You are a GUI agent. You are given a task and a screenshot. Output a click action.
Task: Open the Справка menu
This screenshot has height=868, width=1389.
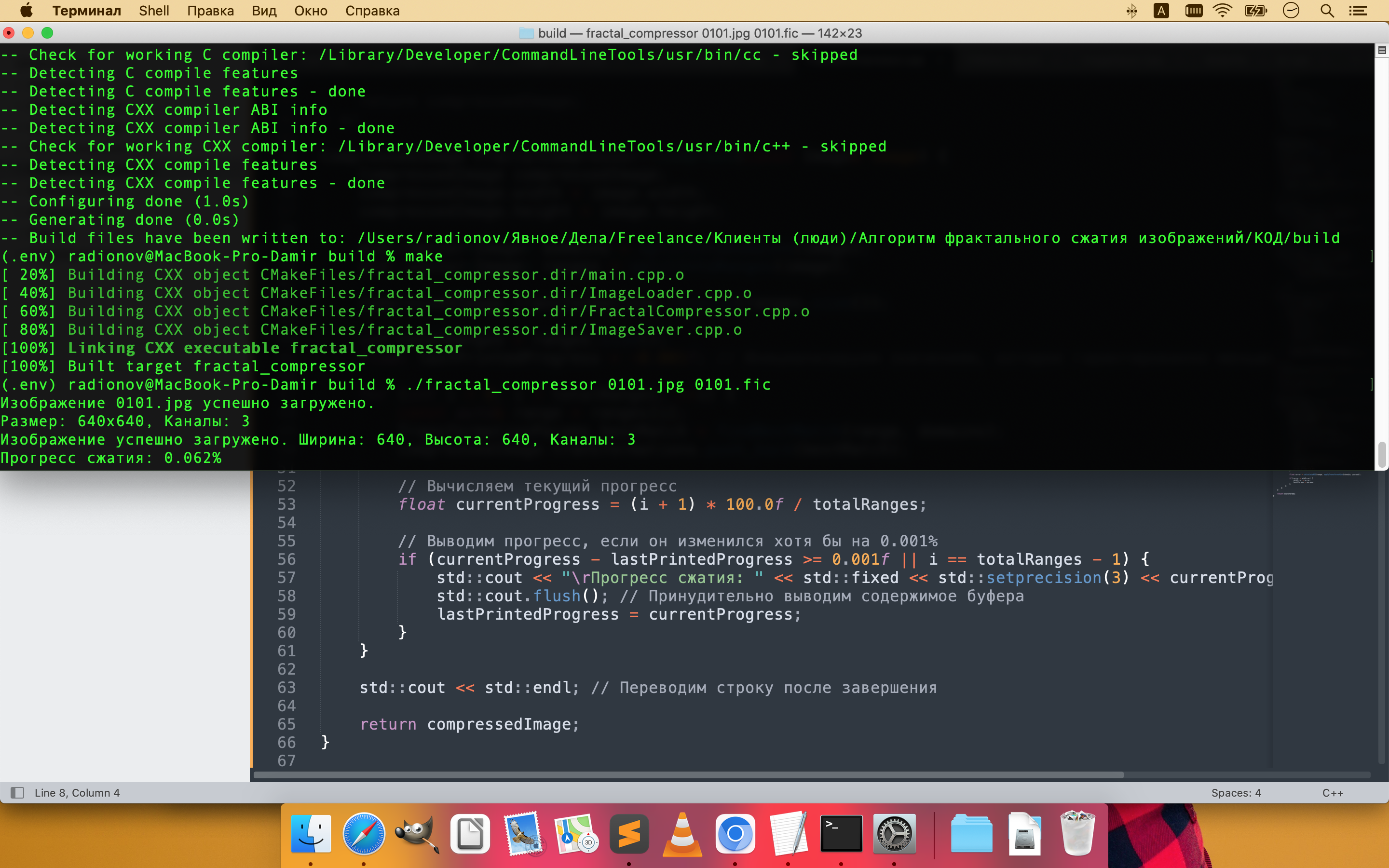pyautogui.click(x=372, y=10)
